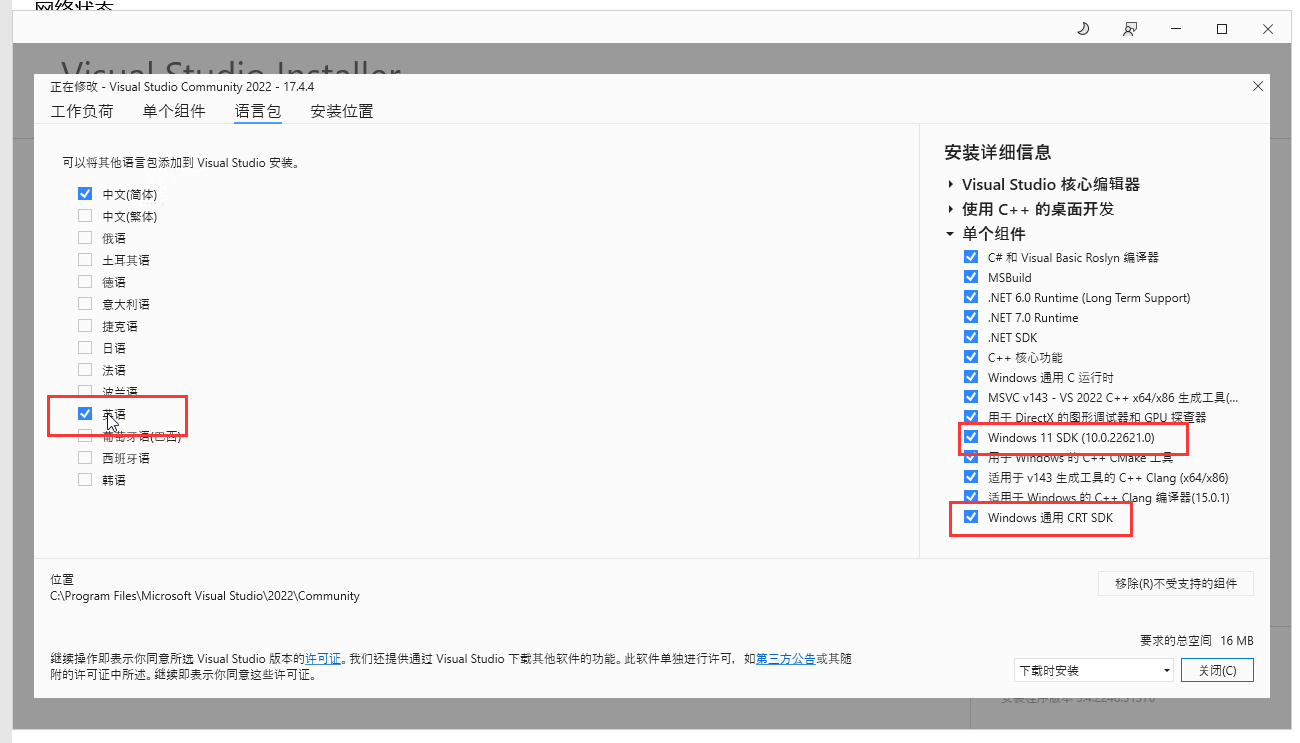Image resolution: width=1300 pixels, height=743 pixels.
Task: Check the 德语 language pack
Action: [85, 281]
